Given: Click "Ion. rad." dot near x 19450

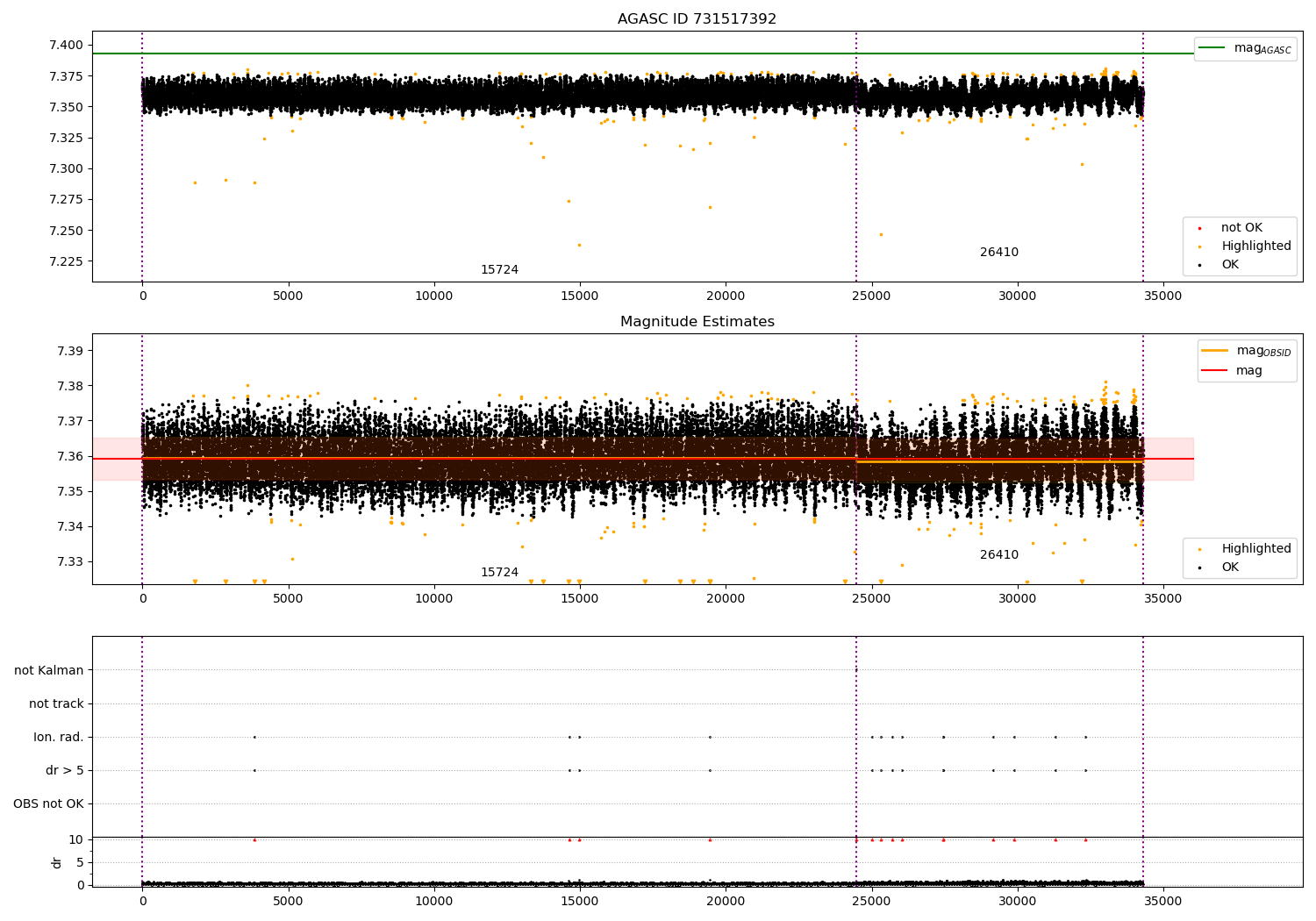Looking at the screenshot, I should (710, 737).
